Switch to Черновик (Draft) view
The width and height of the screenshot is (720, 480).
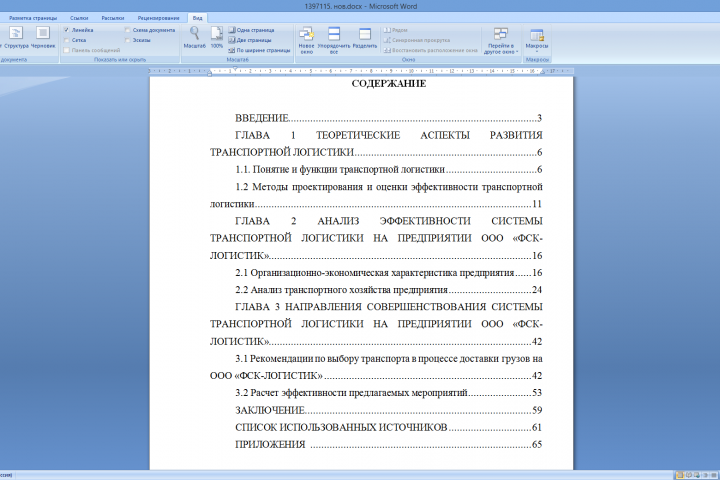pos(43,37)
